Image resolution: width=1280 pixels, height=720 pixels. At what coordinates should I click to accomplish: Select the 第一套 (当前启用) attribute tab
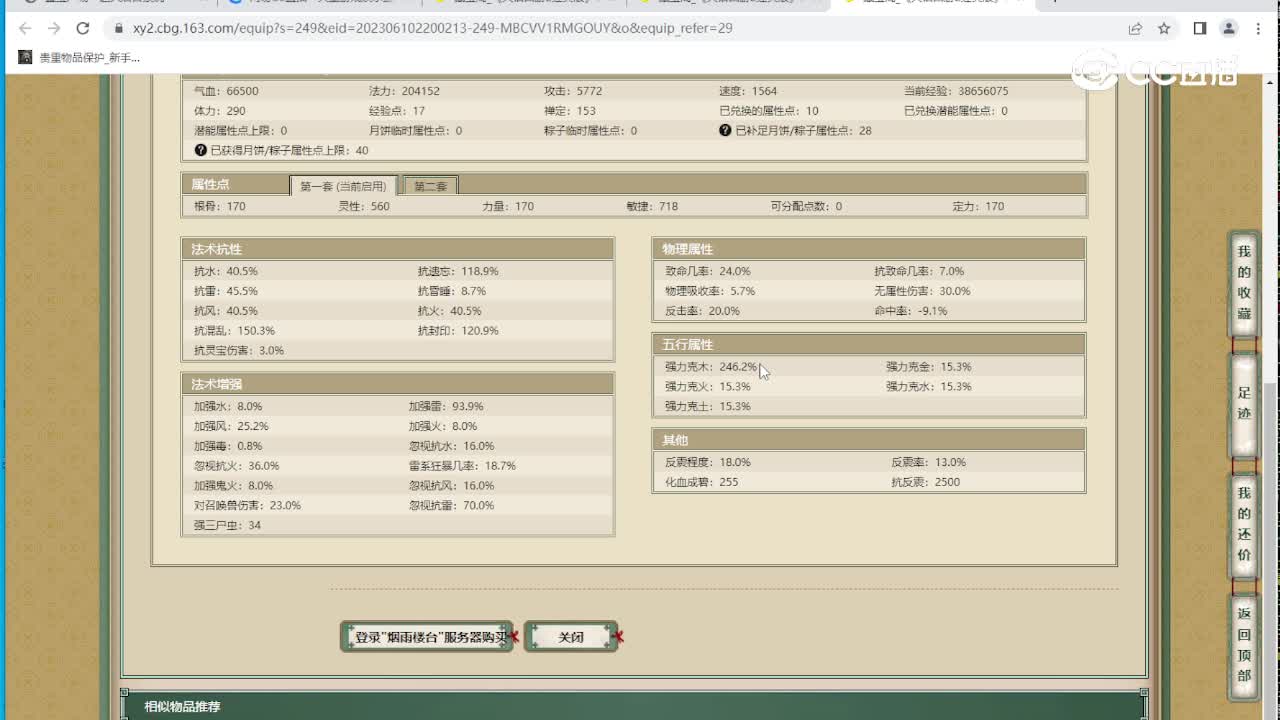point(343,186)
